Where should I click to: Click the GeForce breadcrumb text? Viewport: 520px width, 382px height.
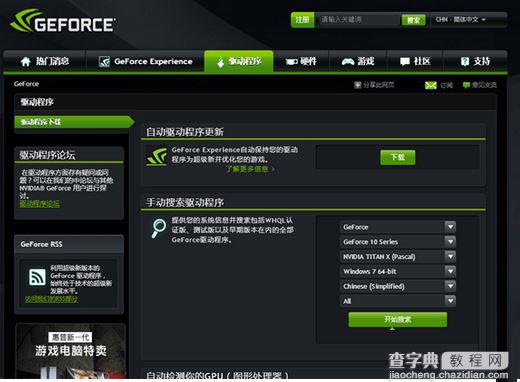26,84
